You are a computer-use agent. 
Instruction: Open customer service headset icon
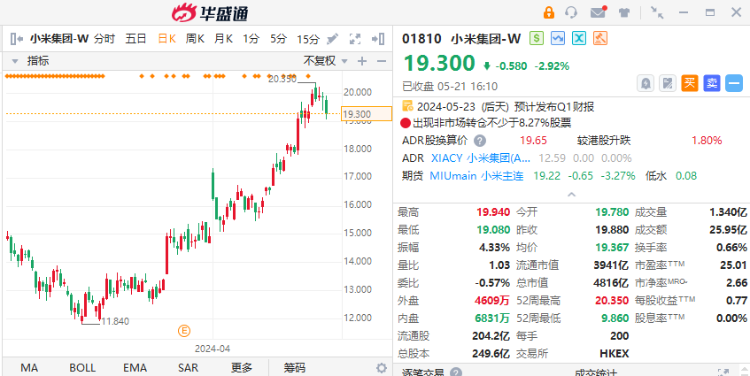click(571, 12)
